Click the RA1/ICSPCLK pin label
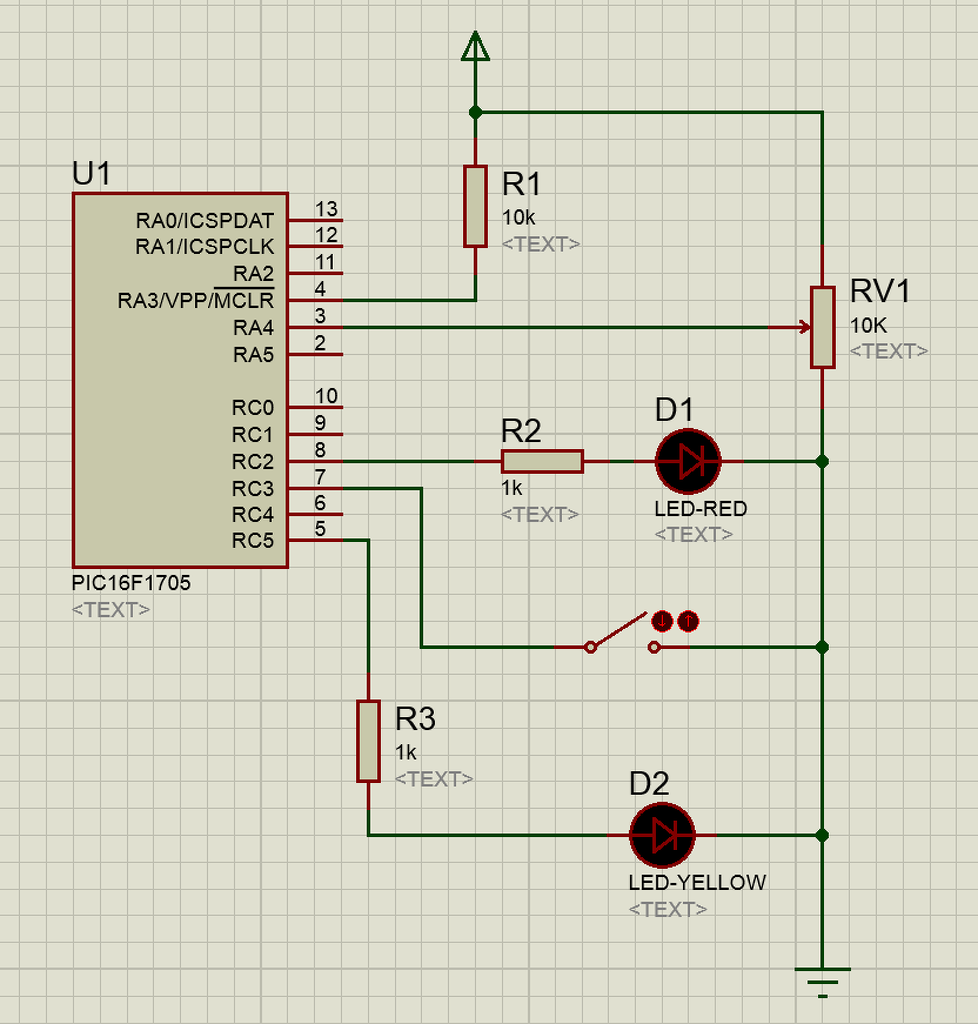978x1024 pixels. click(204, 247)
